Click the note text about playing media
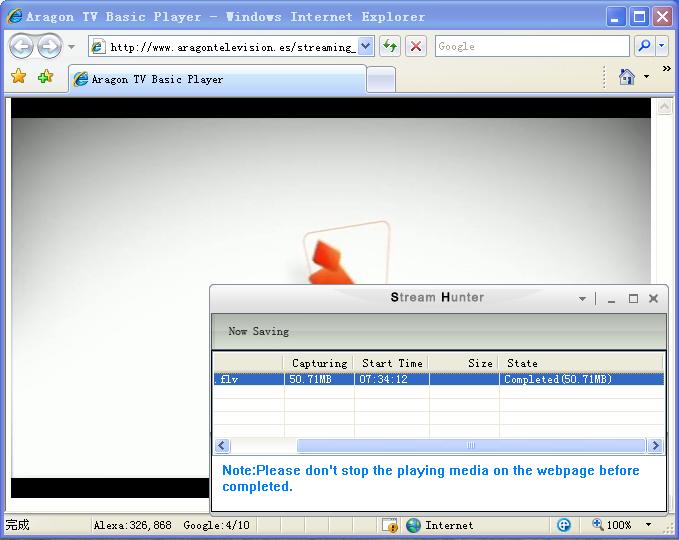The image size is (679, 540). point(430,478)
